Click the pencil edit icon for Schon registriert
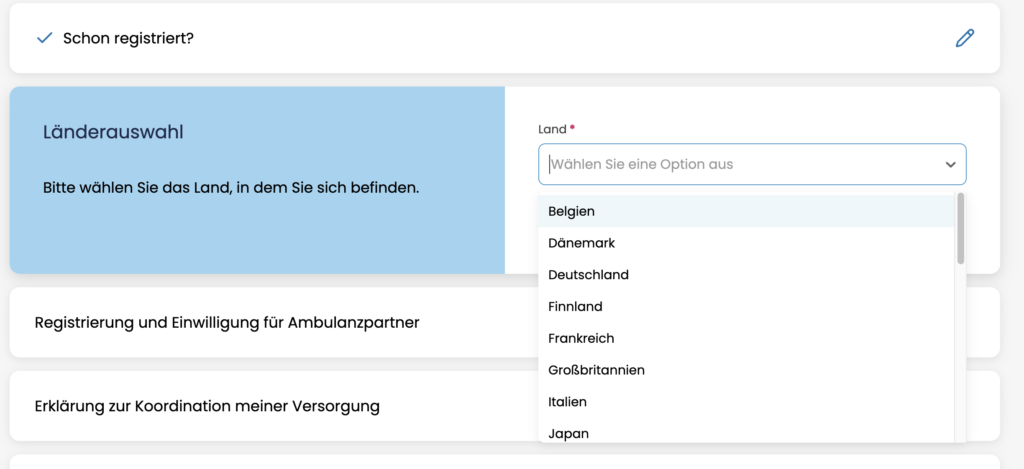Viewport: 1024px width, 469px height. coord(965,38)
